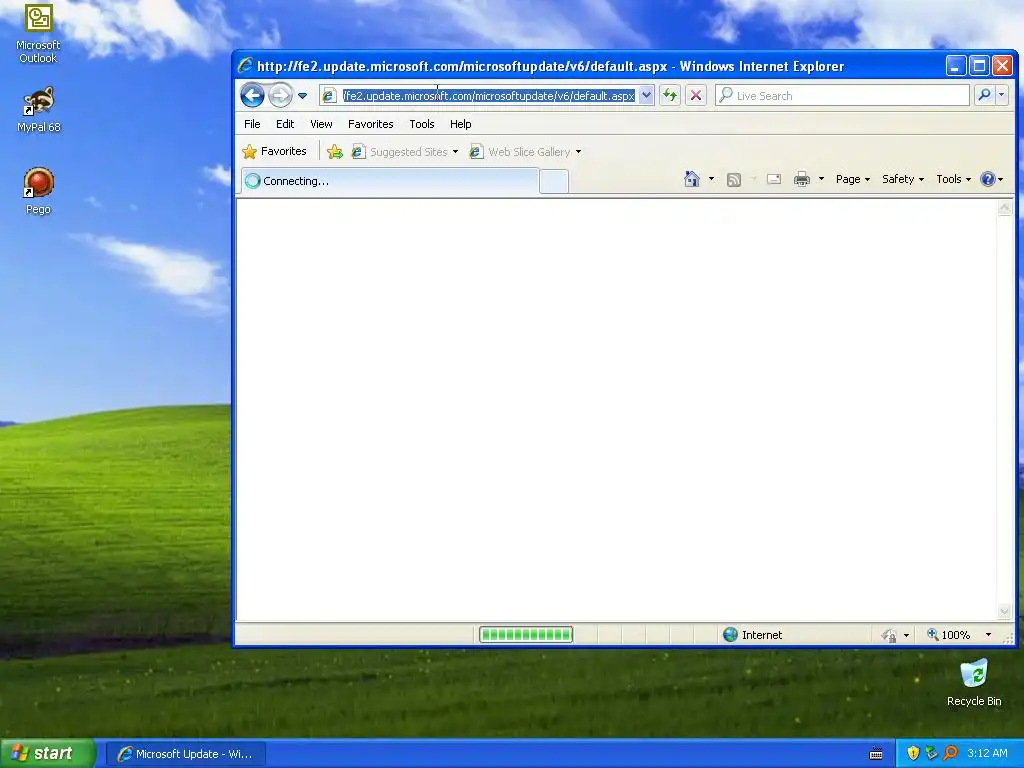Open the Page command bar menu
1024x768 pixels.
tap(853, 179)
